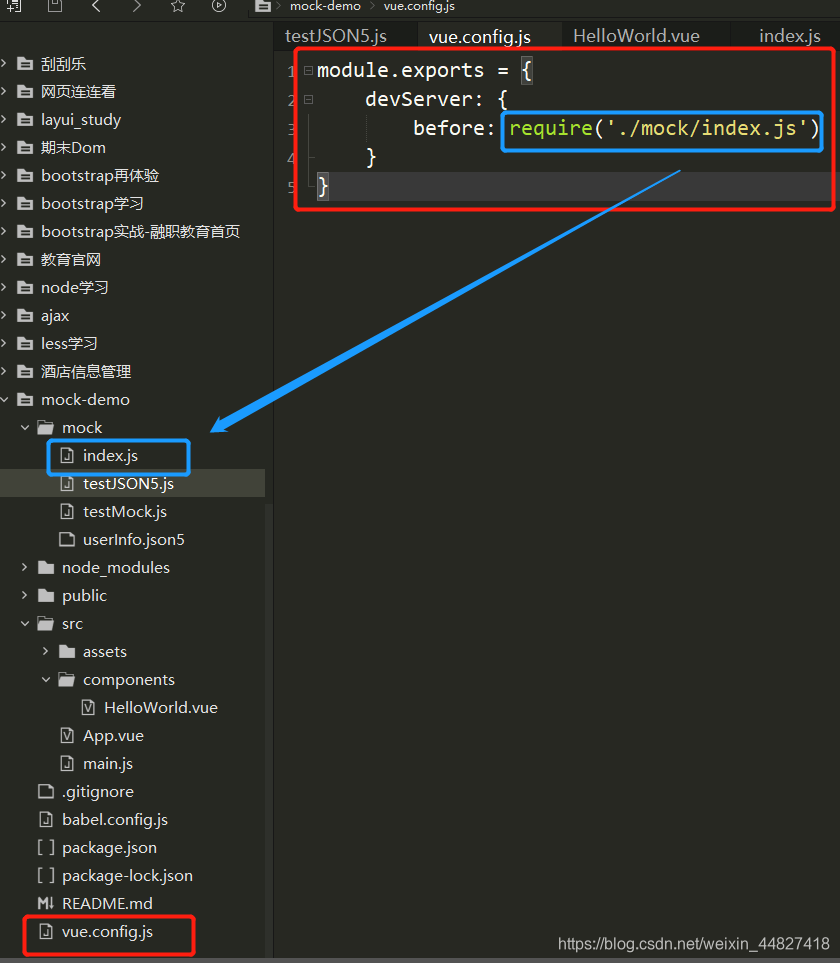Click the src open-folder icon

[x=46, y=623]
